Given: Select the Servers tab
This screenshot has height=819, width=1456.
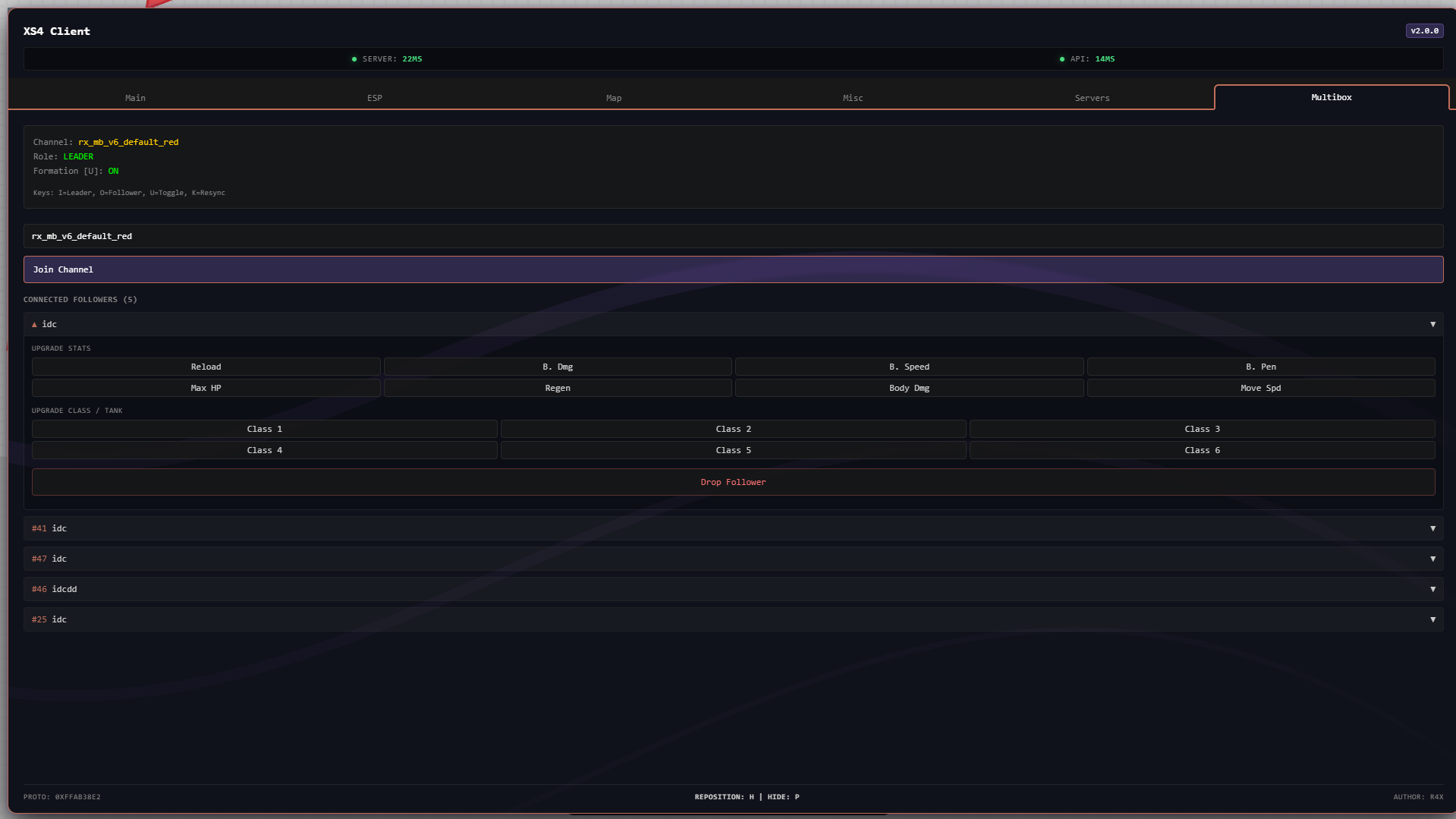Looking at the screenshot, I should pyautogui.click(x=1092, y=97).
